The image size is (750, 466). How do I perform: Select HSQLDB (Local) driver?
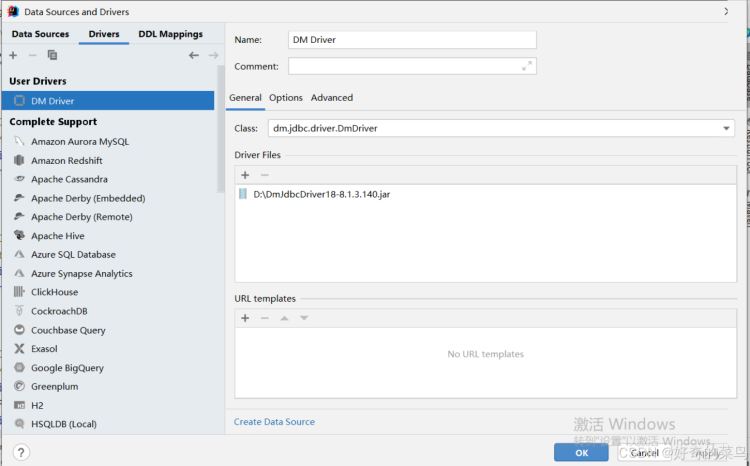click(x=108, y=424)
